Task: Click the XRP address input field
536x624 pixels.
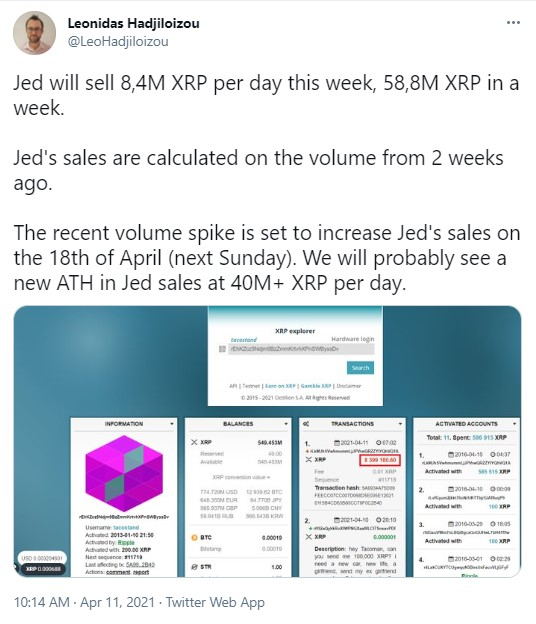Action: [x=301, y=349]
